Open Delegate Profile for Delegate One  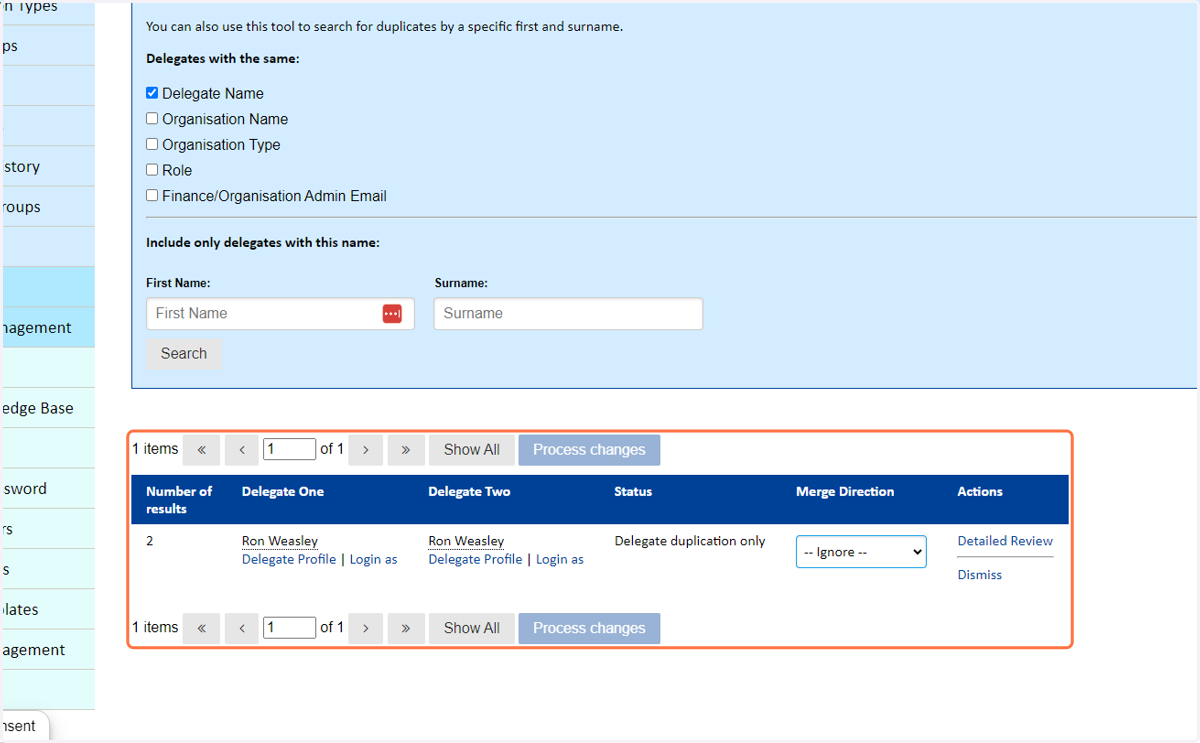(x=289, y=559)
